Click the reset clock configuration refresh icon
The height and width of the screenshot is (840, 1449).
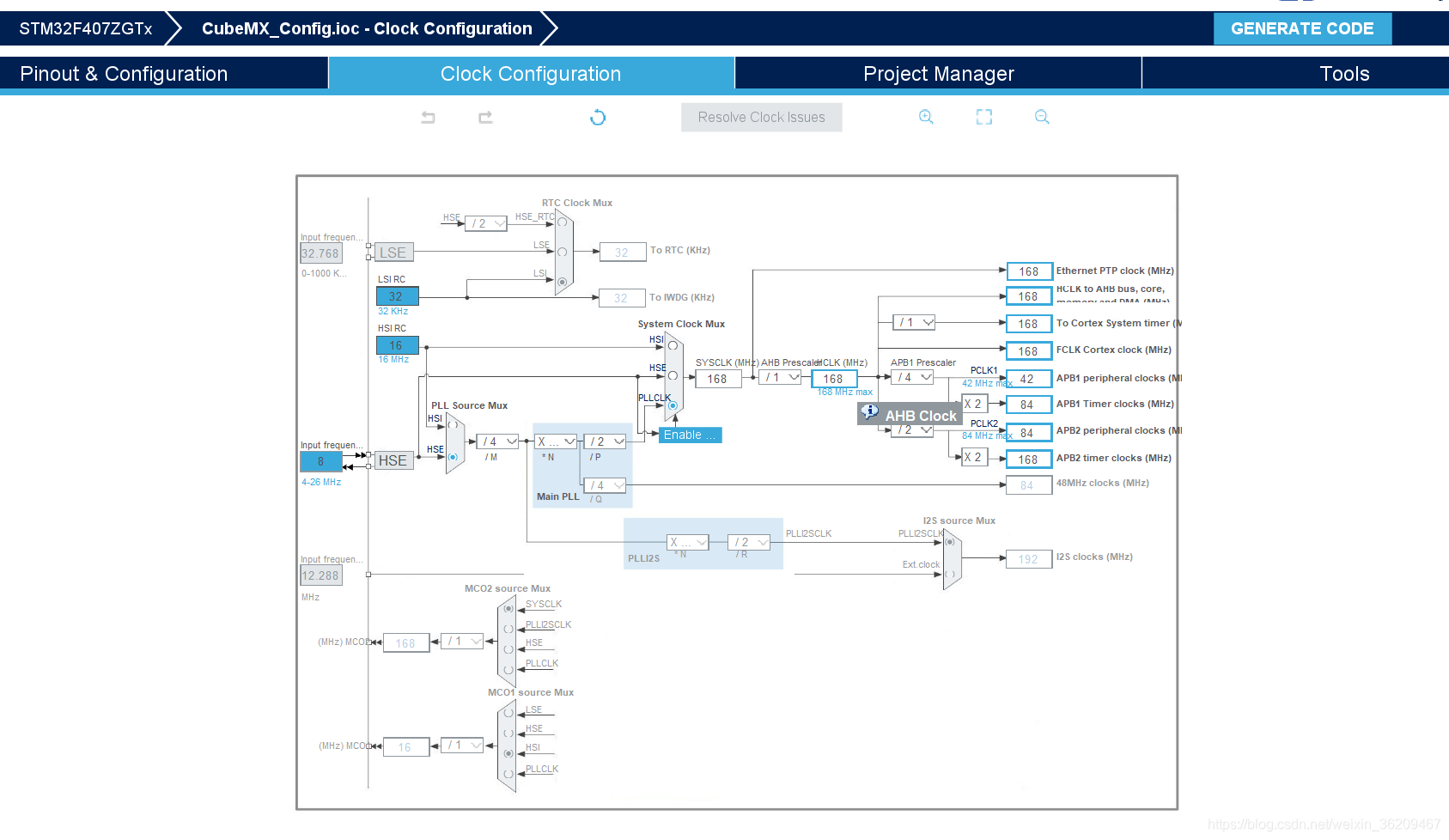tap(598, 117)
